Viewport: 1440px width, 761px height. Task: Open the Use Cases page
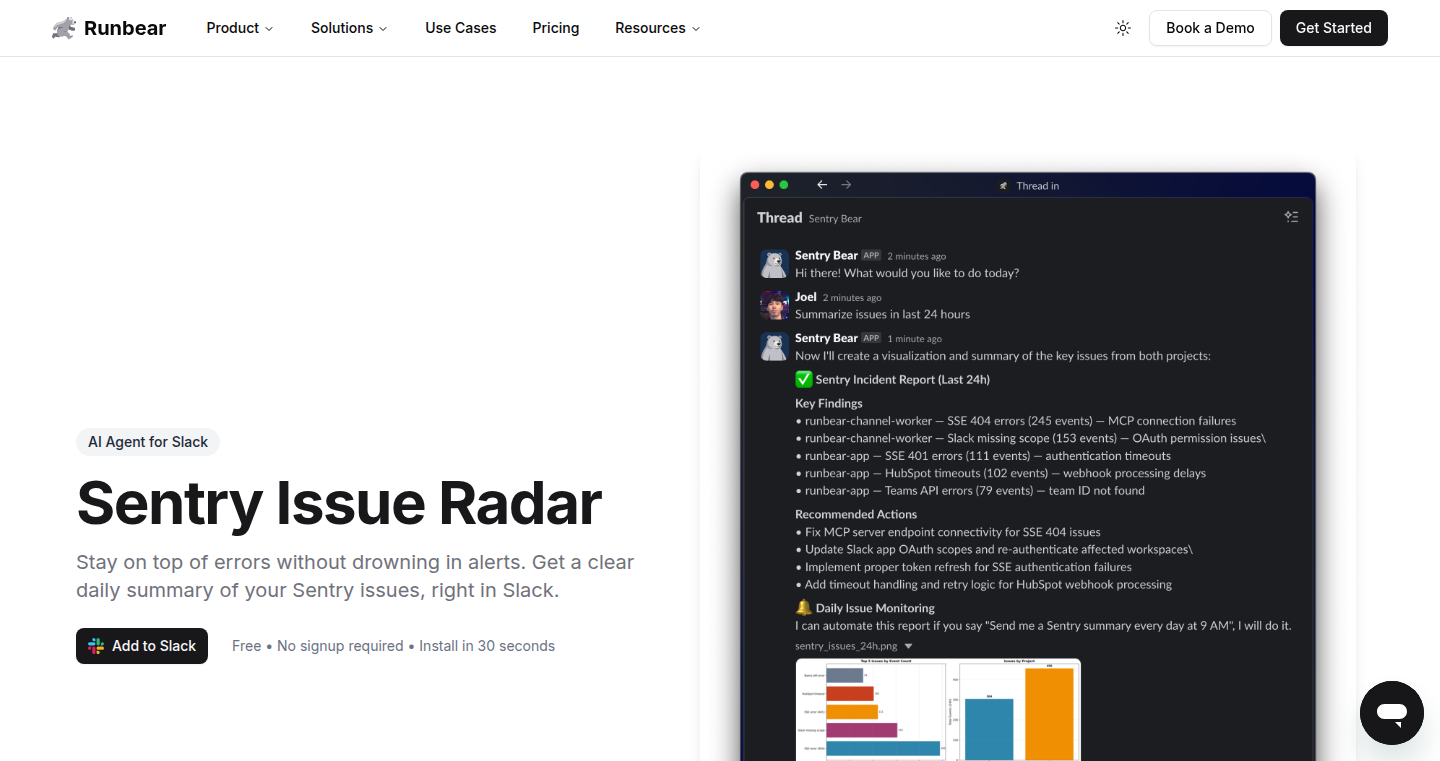click(461, 28)
